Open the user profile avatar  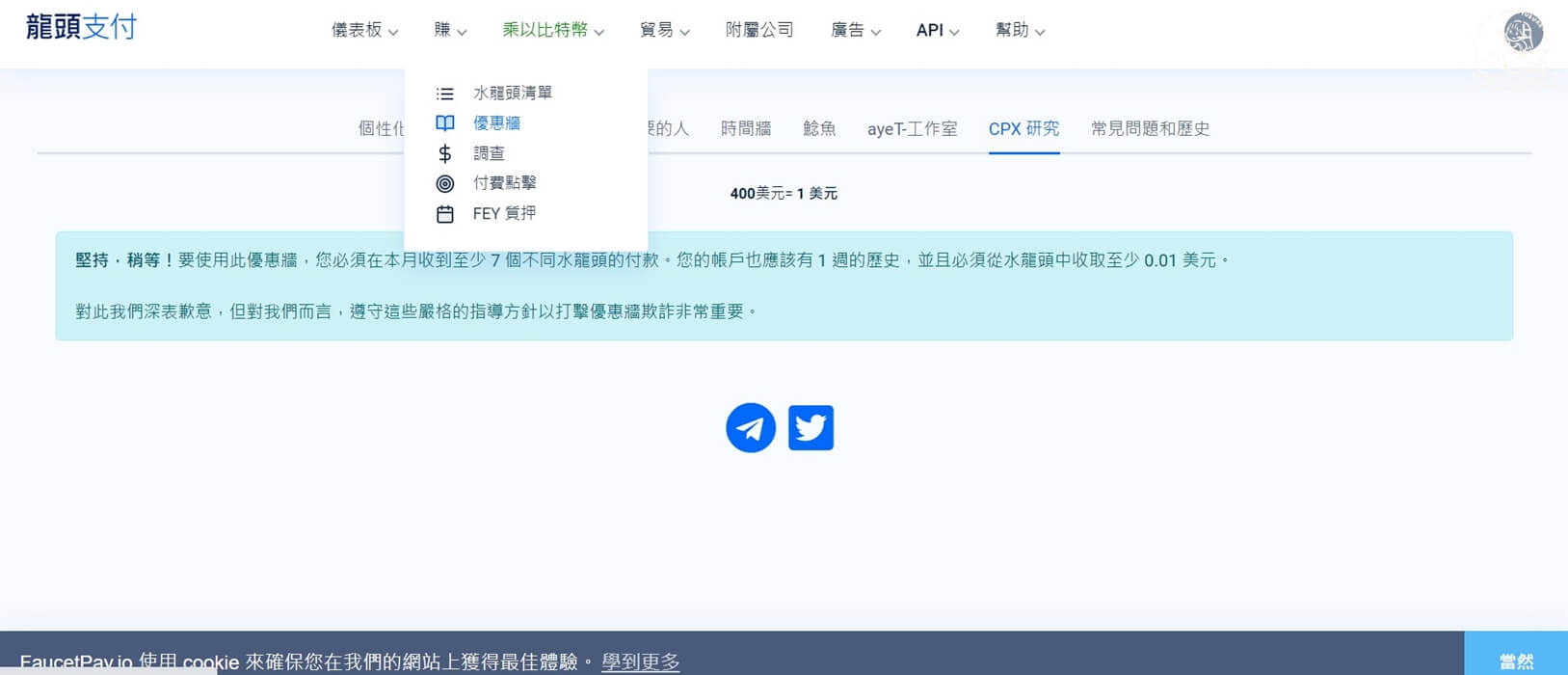pyautogui.click(x=1523, y=33)
